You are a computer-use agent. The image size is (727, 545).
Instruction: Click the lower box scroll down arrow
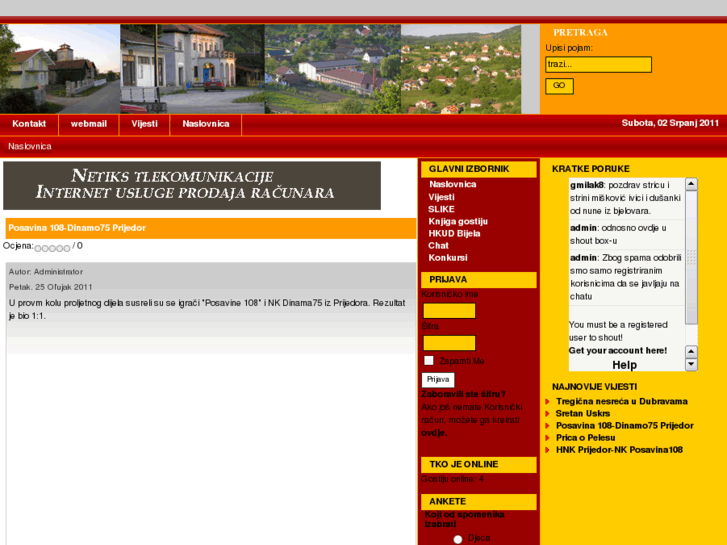click(691, 364)
